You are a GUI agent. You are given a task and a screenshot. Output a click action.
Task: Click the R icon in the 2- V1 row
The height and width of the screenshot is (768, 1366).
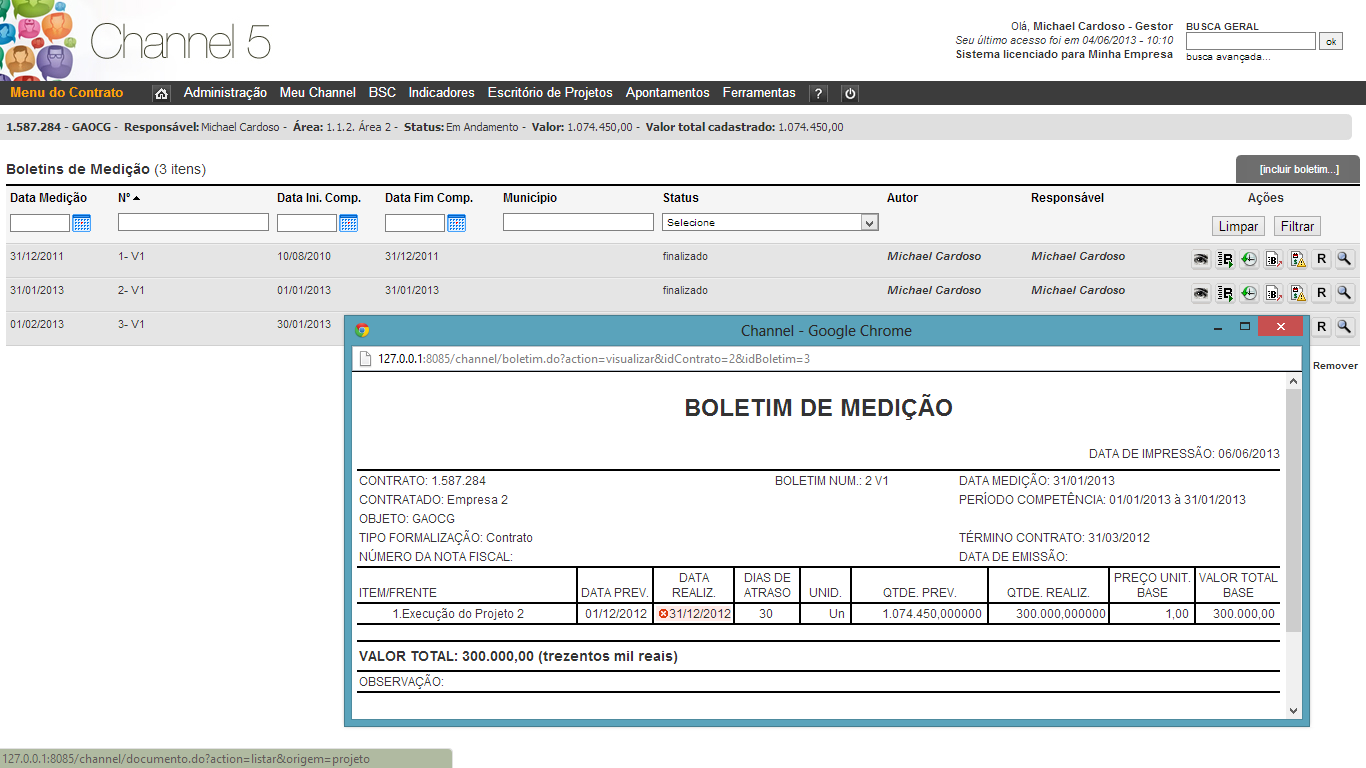pos(1321,293)
